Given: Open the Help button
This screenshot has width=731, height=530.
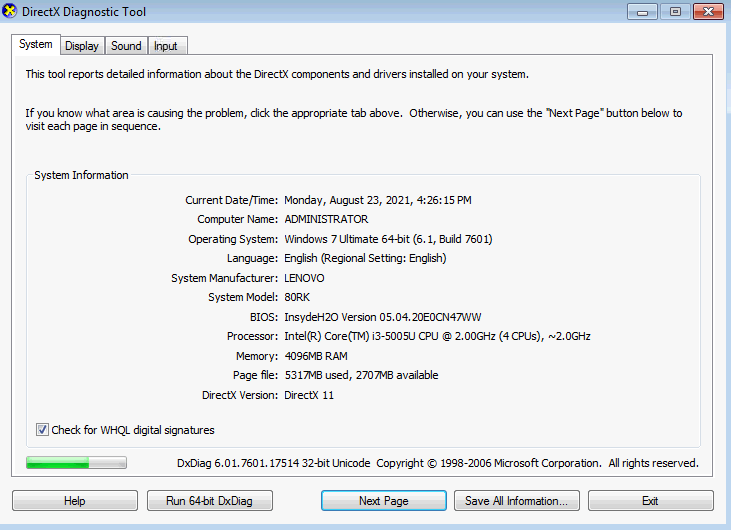Looking at the screenshot, I should click(x=75, y=501).
